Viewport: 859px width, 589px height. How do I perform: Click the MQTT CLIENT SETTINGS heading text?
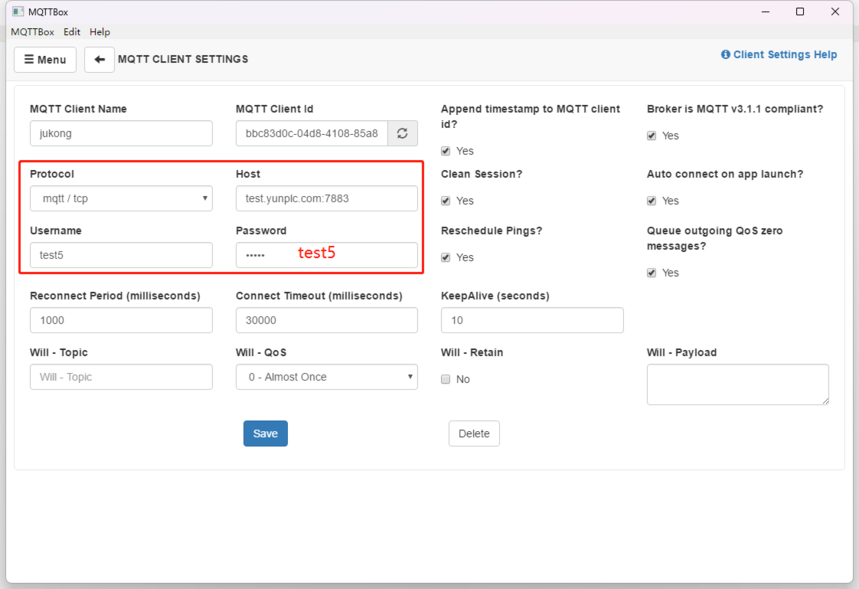click(x=183, y=59)
